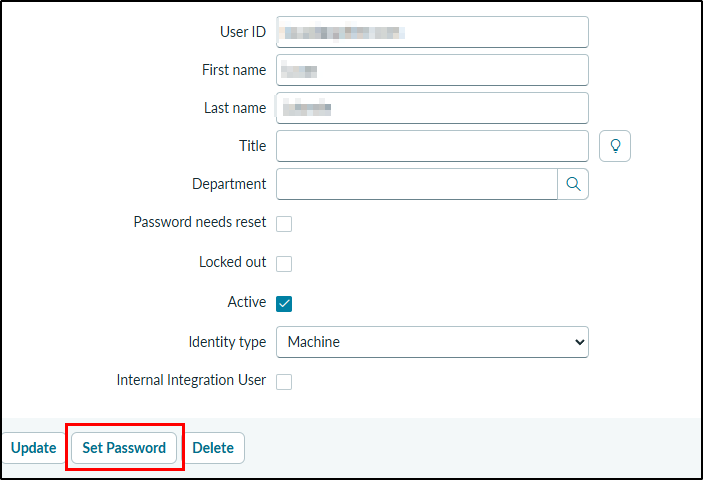Enable the Password needs reset checkbox
703x480 pixels.
coord(284,224)
